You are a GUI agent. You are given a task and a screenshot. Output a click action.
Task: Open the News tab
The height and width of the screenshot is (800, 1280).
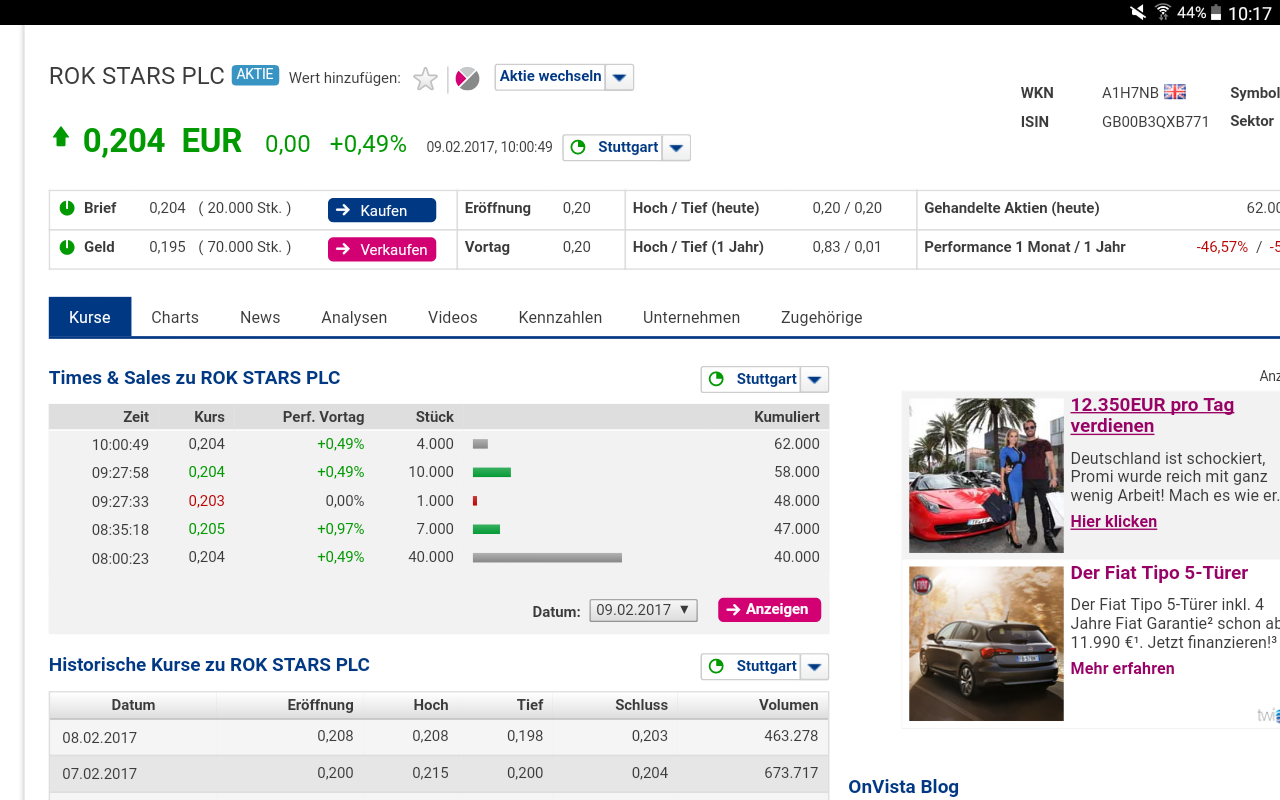click(x=260, y=317)
